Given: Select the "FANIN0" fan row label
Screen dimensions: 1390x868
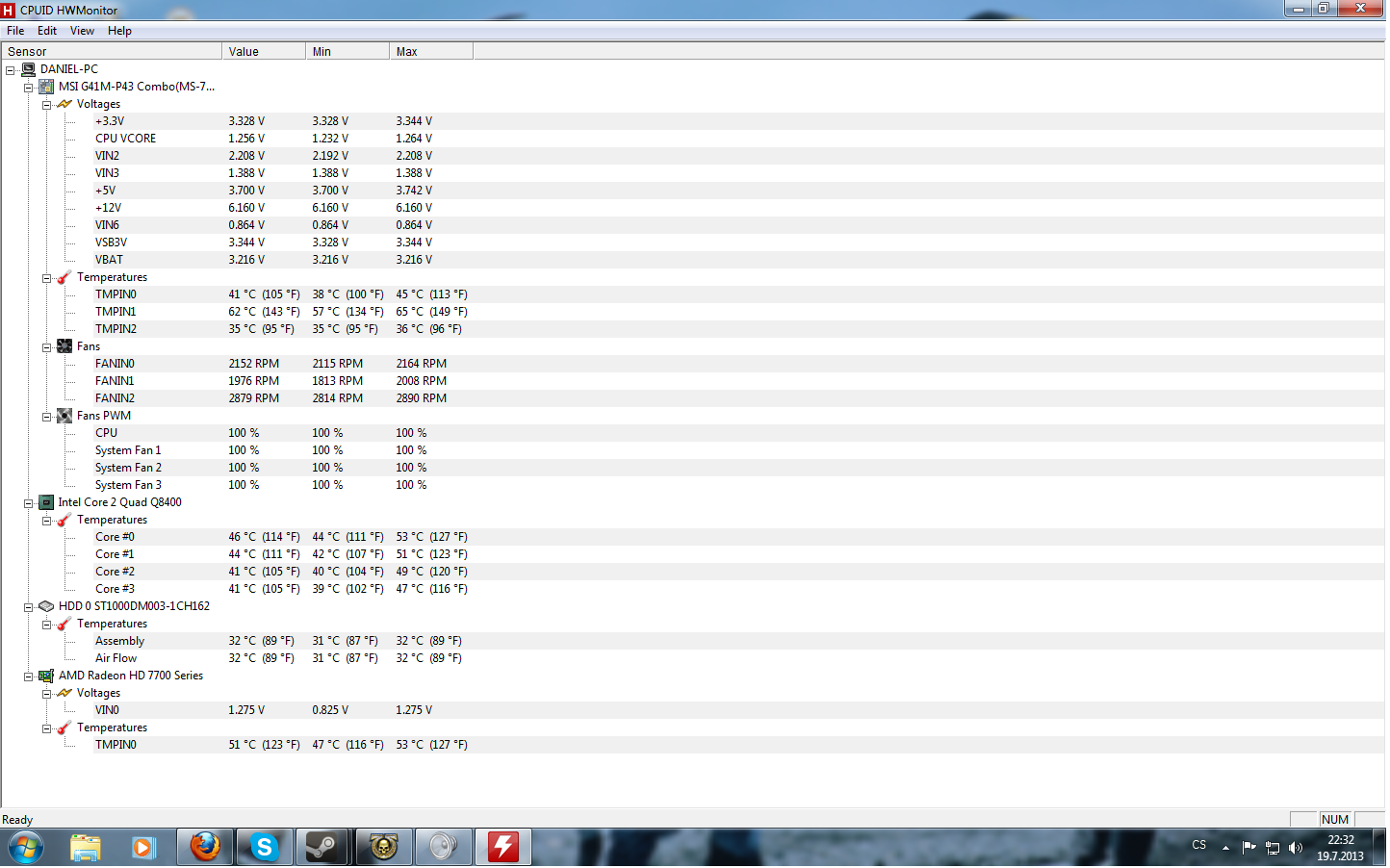Looking at the screenshot, I should pos(115,364).
